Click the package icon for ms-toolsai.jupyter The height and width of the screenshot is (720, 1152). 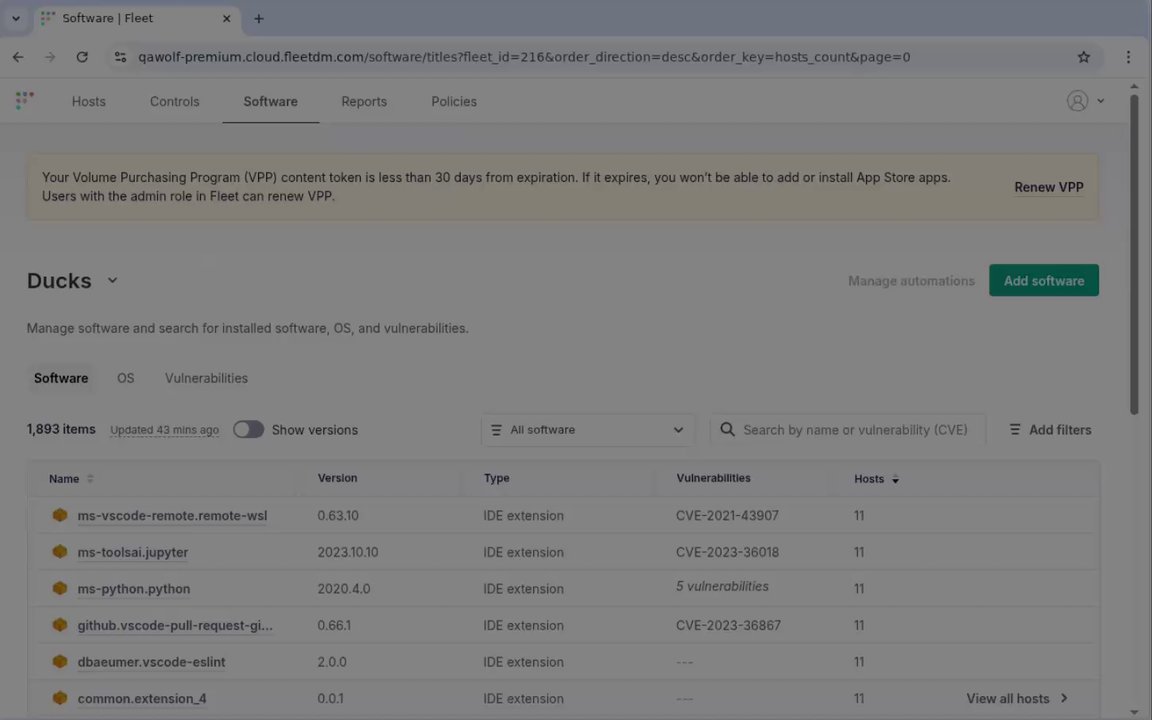pos(60,552)
